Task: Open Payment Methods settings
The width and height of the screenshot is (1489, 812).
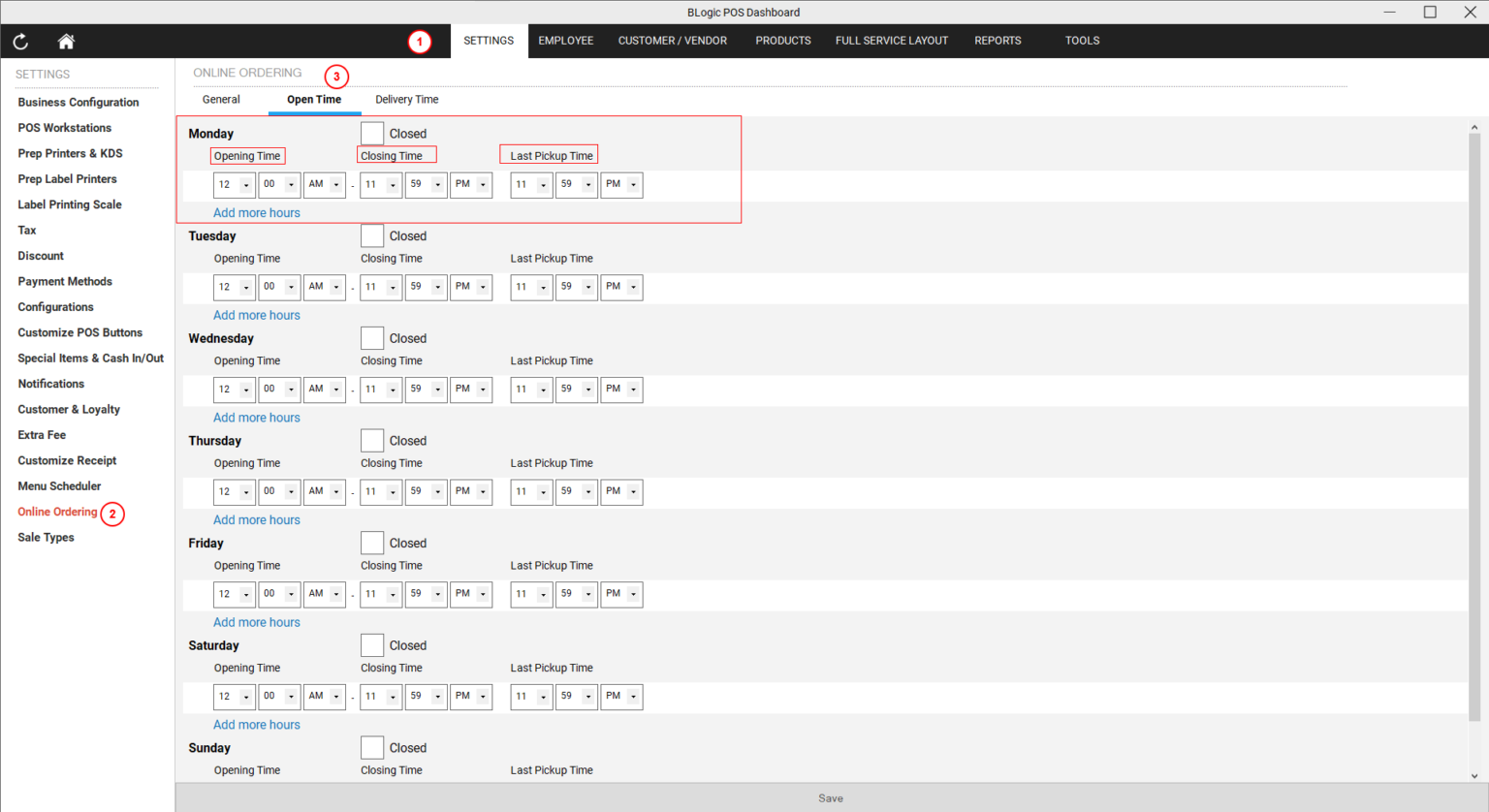Action: [x=65, y=282]
